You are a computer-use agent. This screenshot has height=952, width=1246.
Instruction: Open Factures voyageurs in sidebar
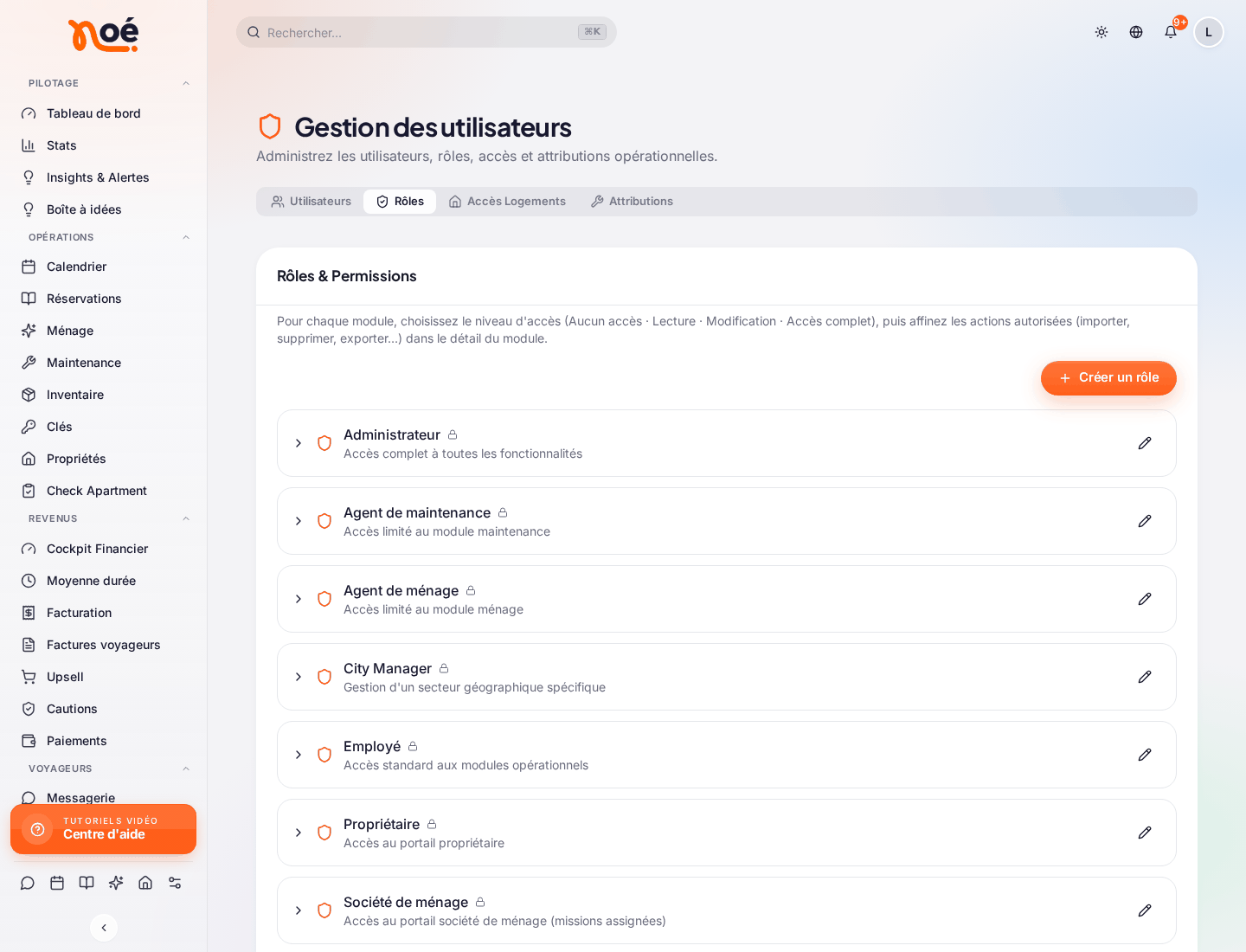(x=104, y=645)
